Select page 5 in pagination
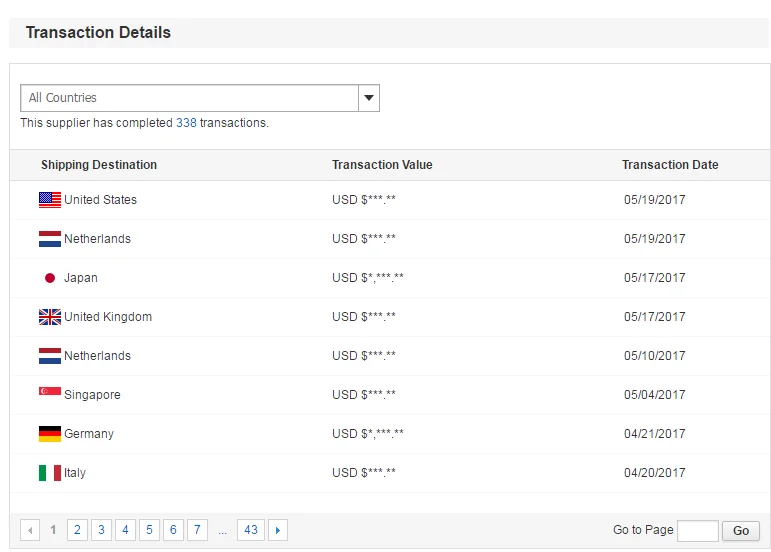This screenshot has height=552, width=771. [x=149, y=530]
